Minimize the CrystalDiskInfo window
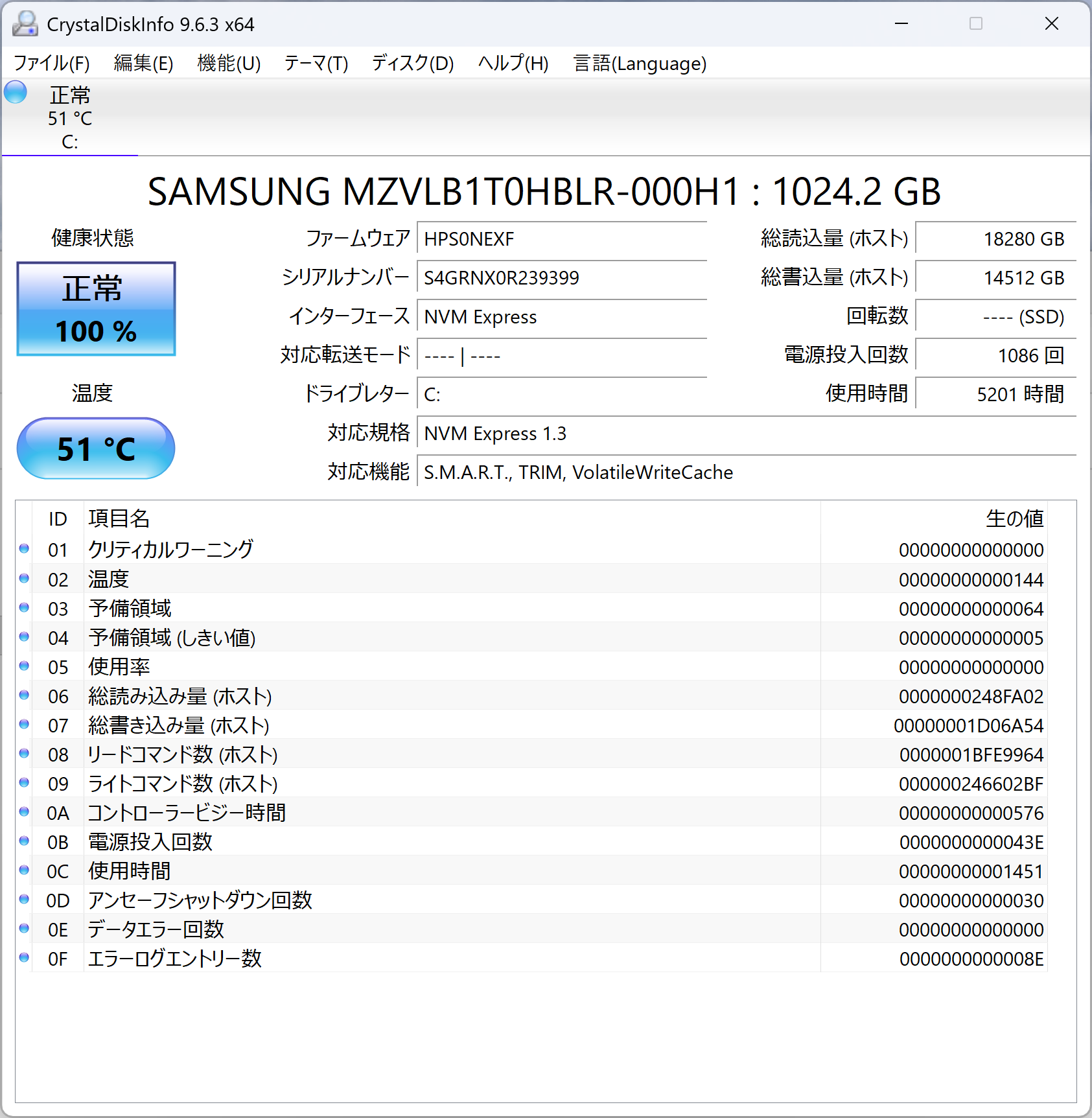This screenshot has height=1118, width=1092. (901, 24)
